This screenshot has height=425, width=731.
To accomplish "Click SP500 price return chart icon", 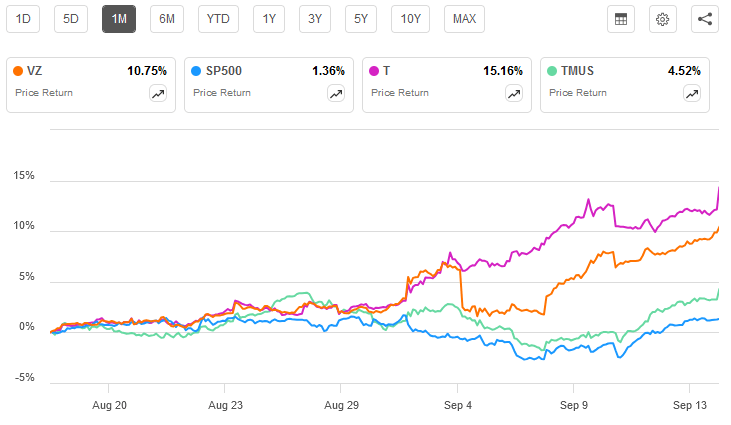I will [x=335, y=93].
